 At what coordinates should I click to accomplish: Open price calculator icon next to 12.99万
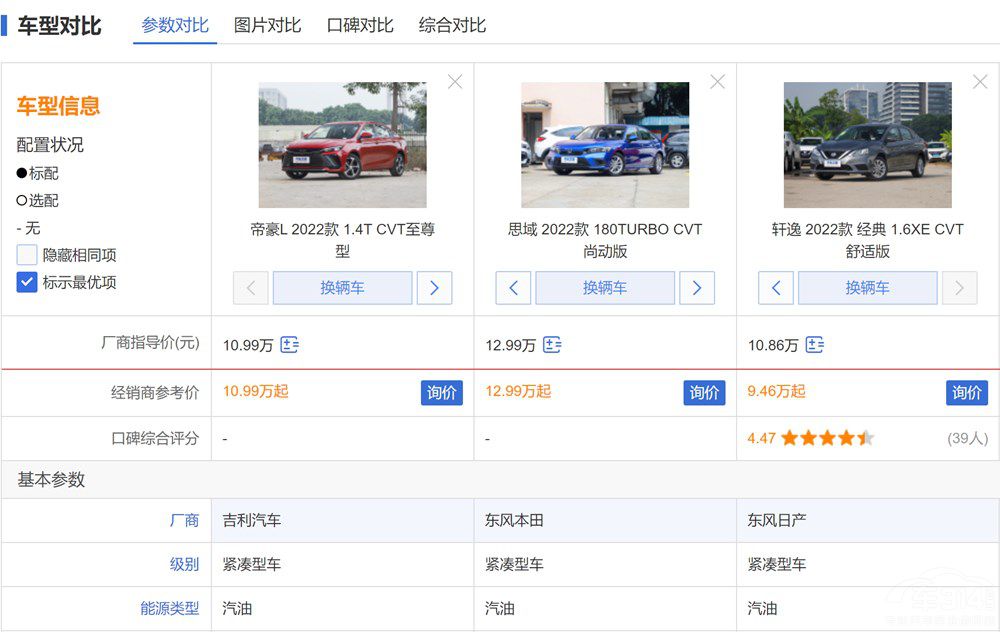[x=552, y=345]
